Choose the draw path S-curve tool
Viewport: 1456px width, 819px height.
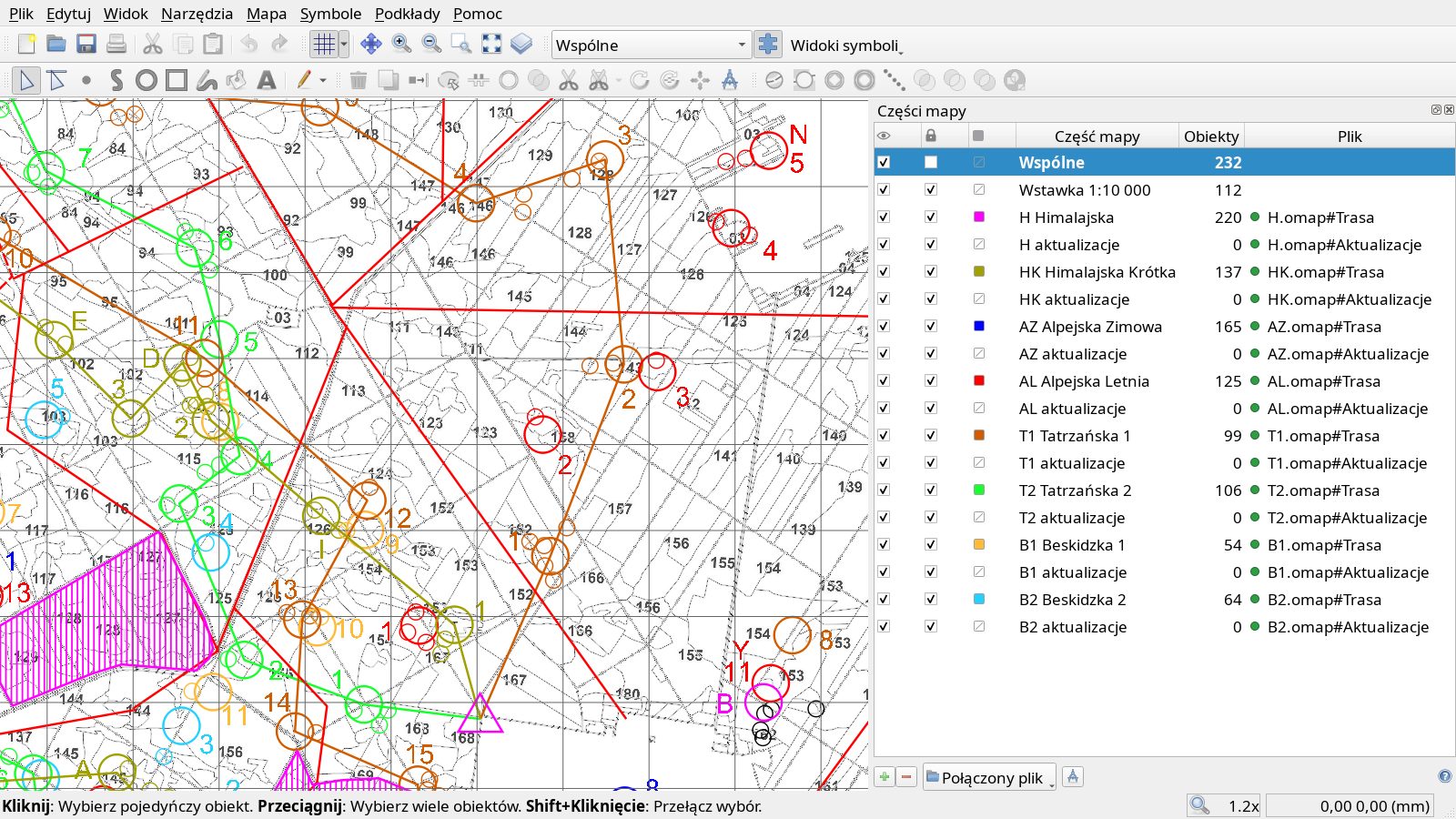tap(116, 80)
